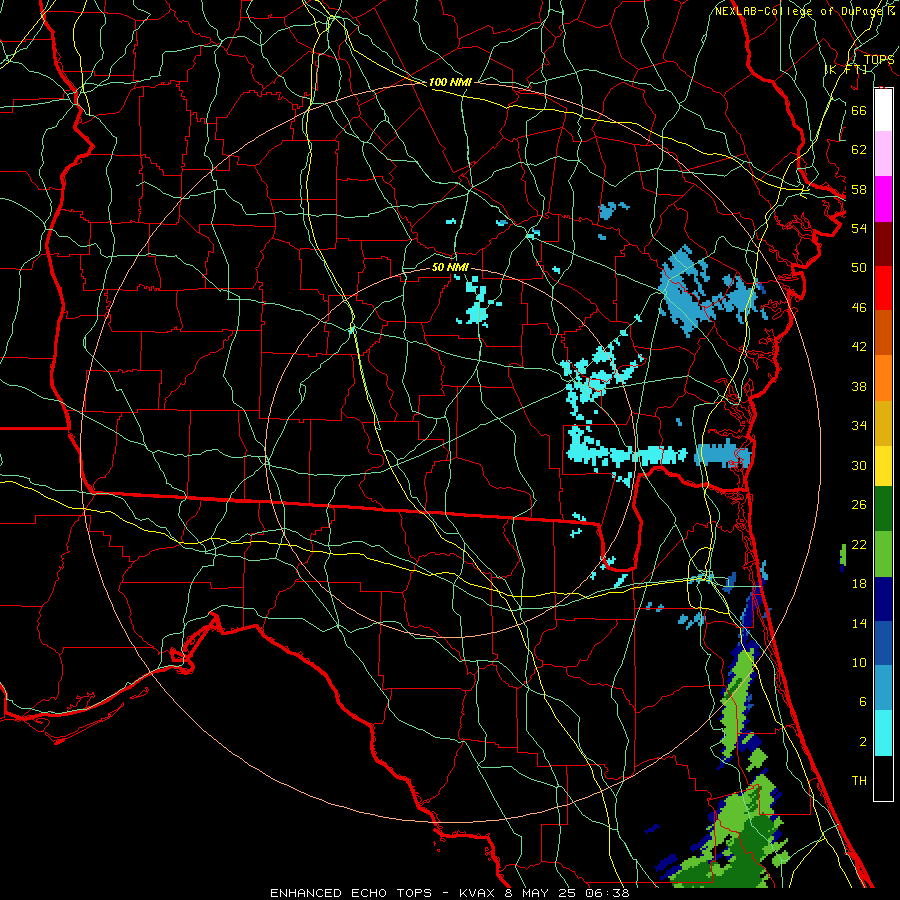This screenshot has height=900, width=900.
Task: Select the medium blue legend swatch
Action: 883,643
